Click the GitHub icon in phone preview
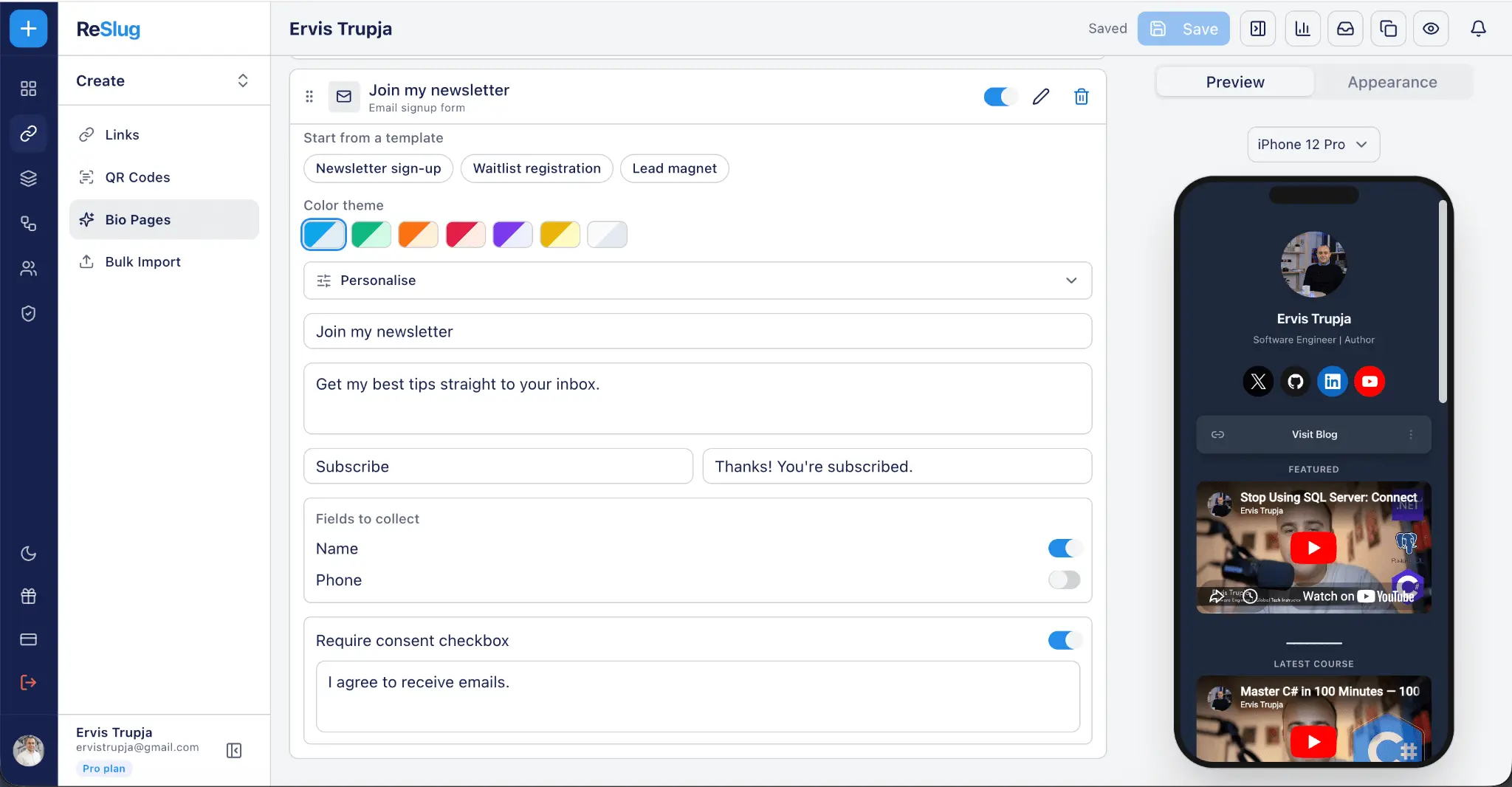The height and width of the screenshot is (787, 1512). click(1296, 382)
